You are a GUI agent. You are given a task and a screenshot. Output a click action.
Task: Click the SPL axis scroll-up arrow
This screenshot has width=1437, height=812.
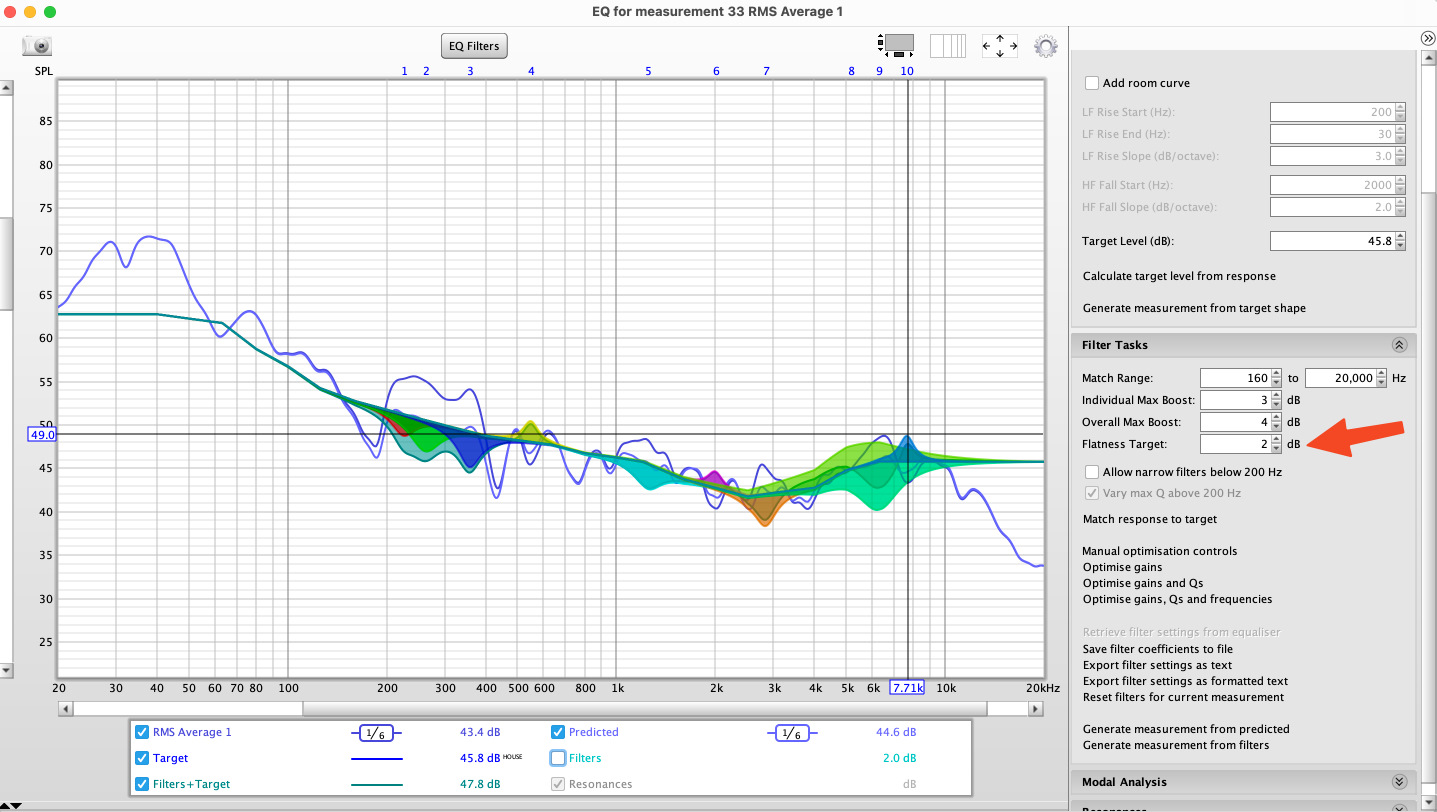point(6,89)
